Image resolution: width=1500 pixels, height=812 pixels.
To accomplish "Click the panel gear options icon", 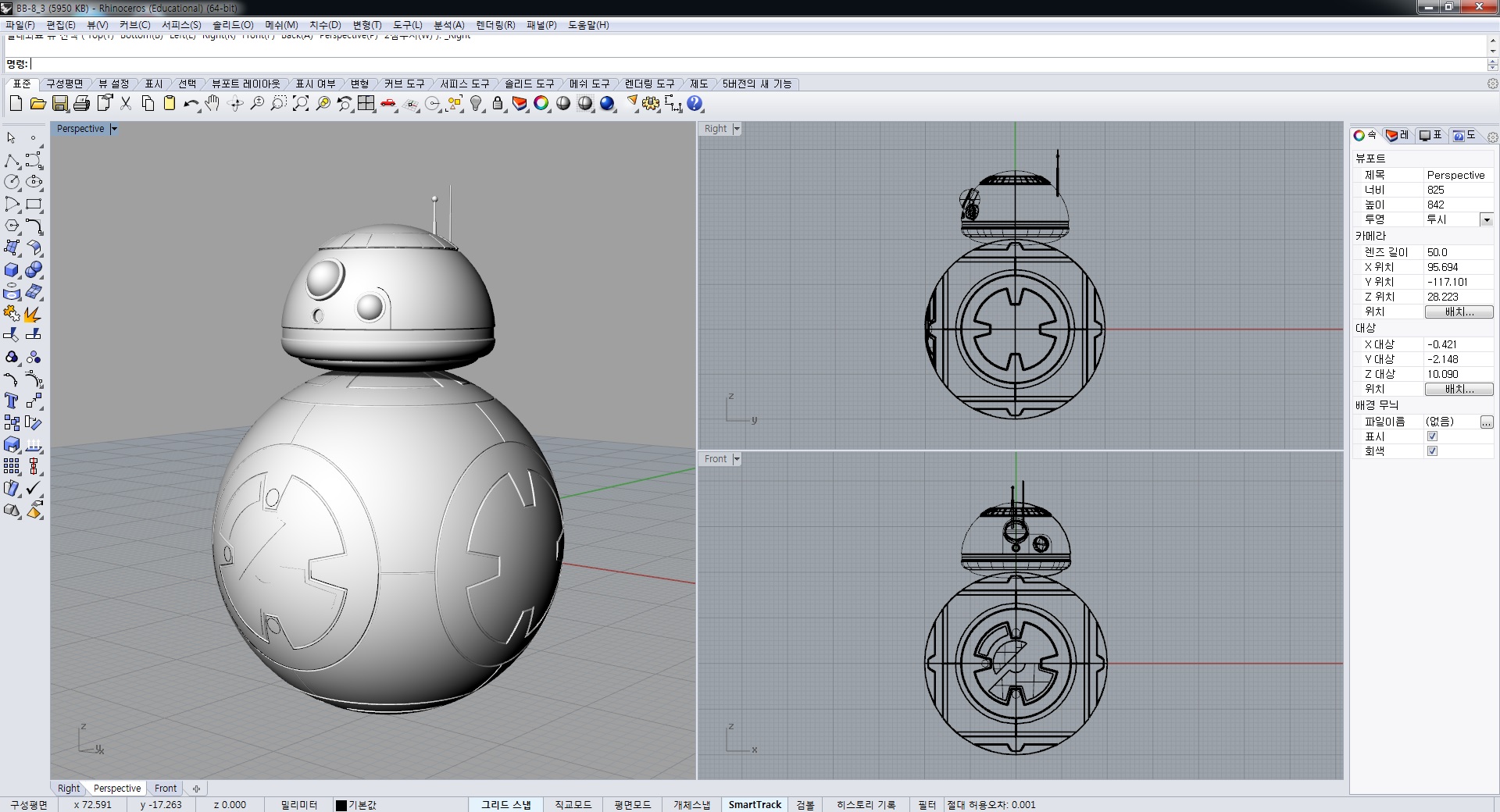I will pos(1492,137).
